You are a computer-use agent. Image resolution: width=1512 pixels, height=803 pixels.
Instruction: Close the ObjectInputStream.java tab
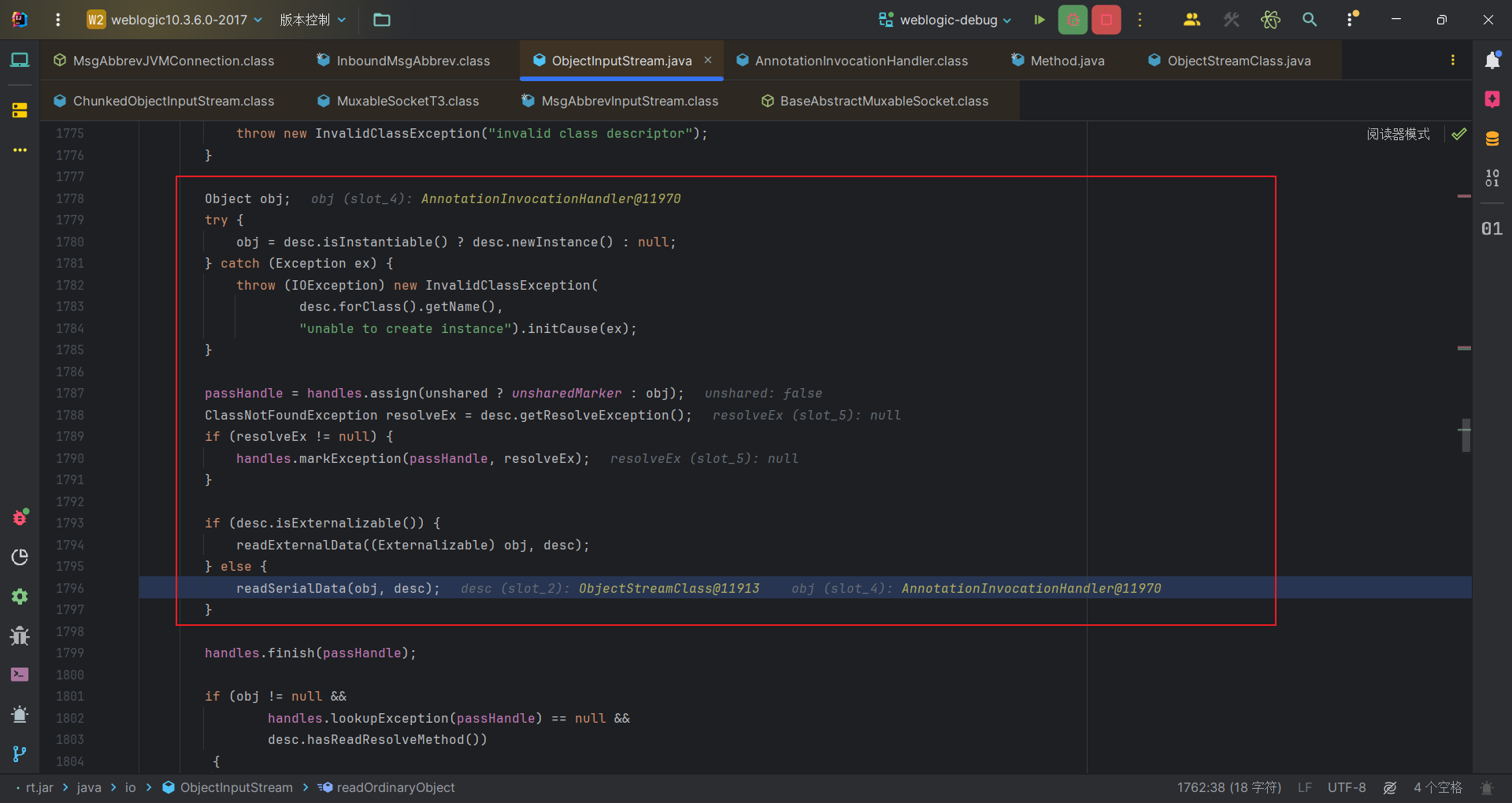pos(708,60)
